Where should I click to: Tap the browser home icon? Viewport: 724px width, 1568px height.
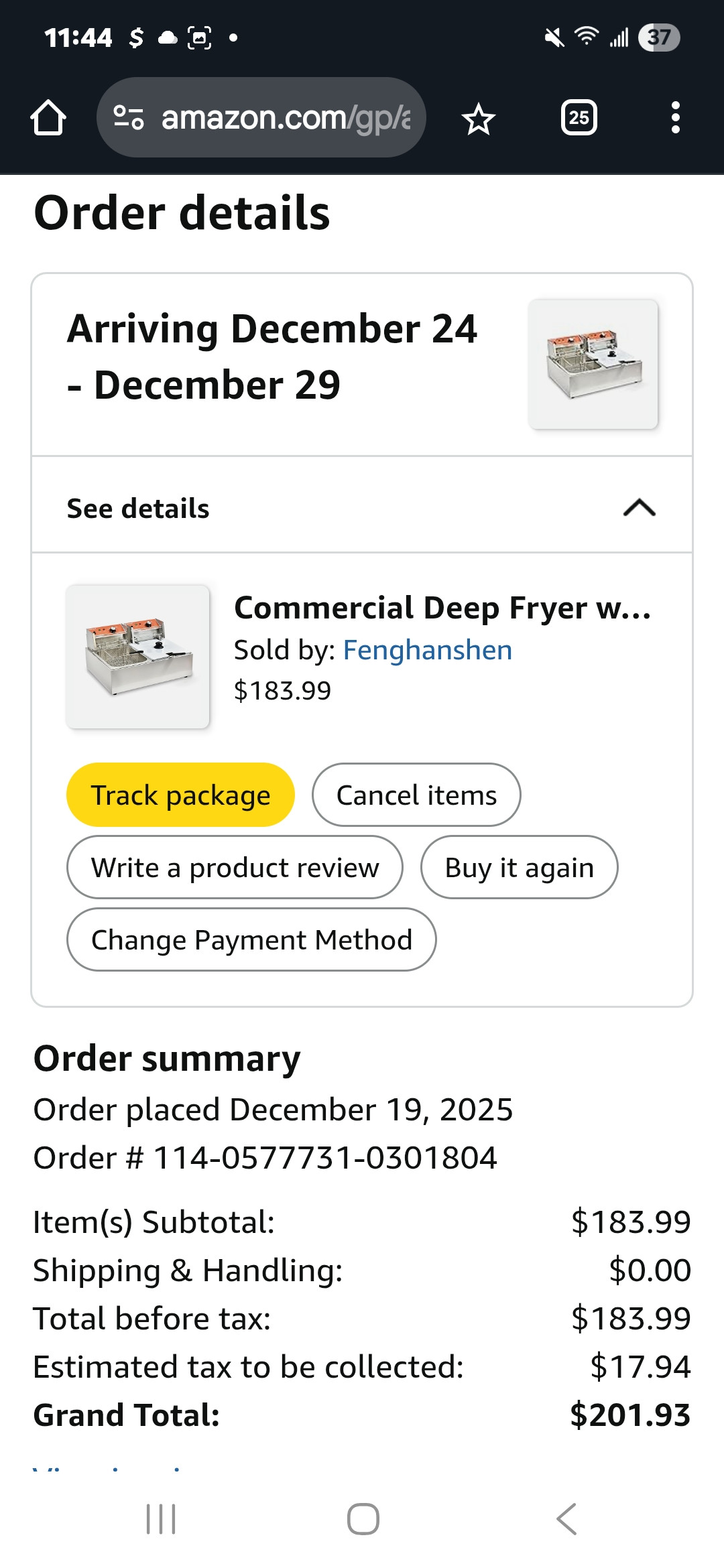[48, 118]
